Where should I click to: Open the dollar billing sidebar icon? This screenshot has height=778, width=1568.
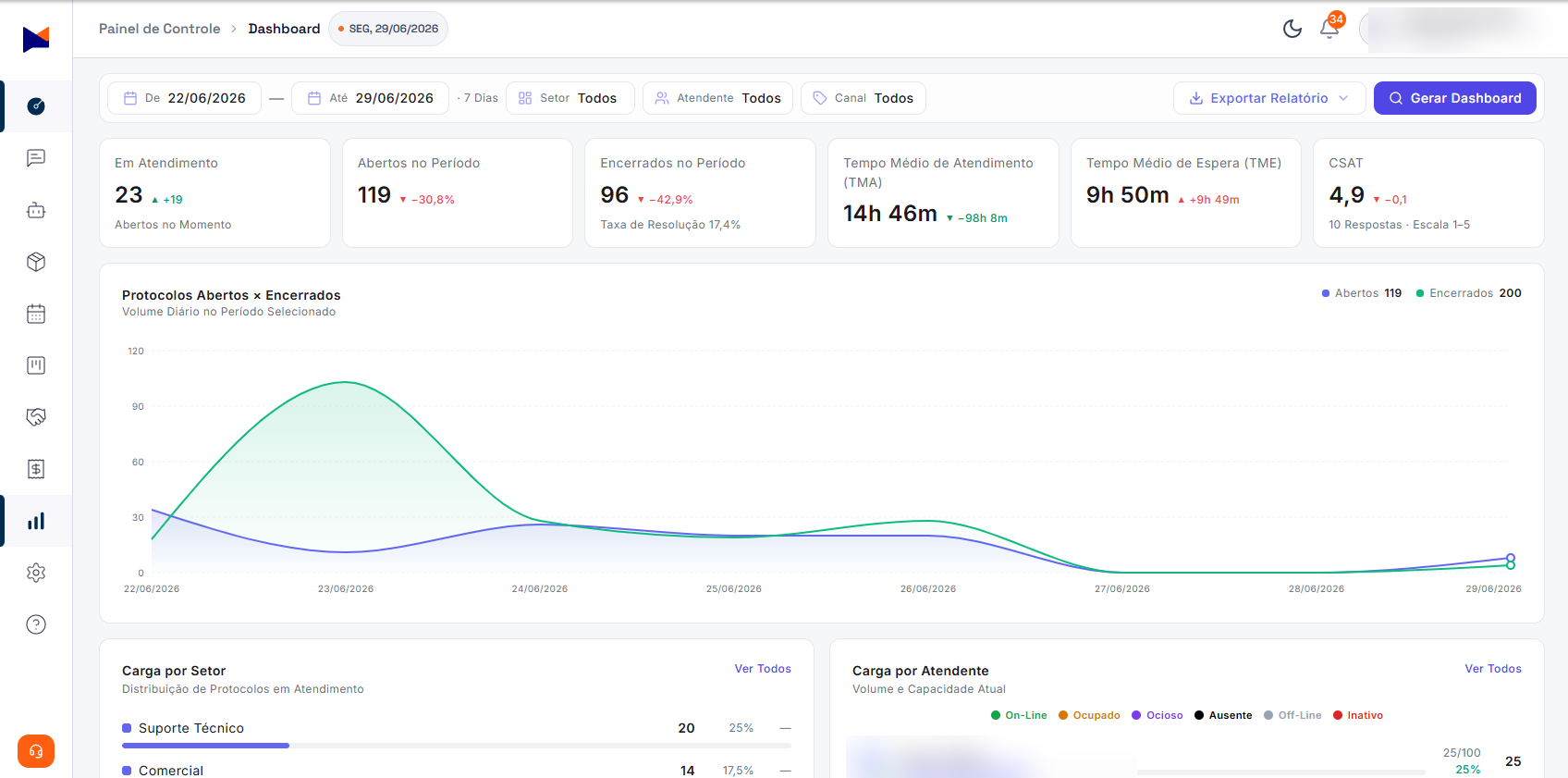pyautogui.click(x=36, y=469)
